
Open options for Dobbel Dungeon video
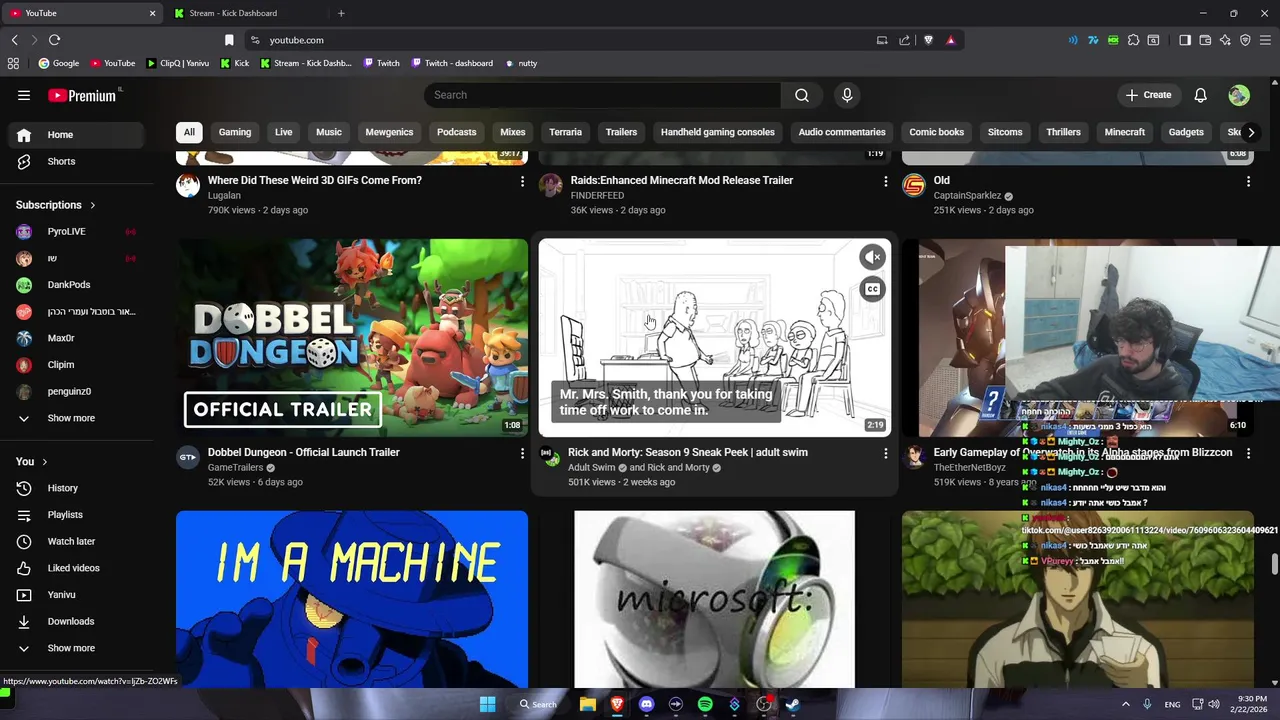[x=521, y=453]
